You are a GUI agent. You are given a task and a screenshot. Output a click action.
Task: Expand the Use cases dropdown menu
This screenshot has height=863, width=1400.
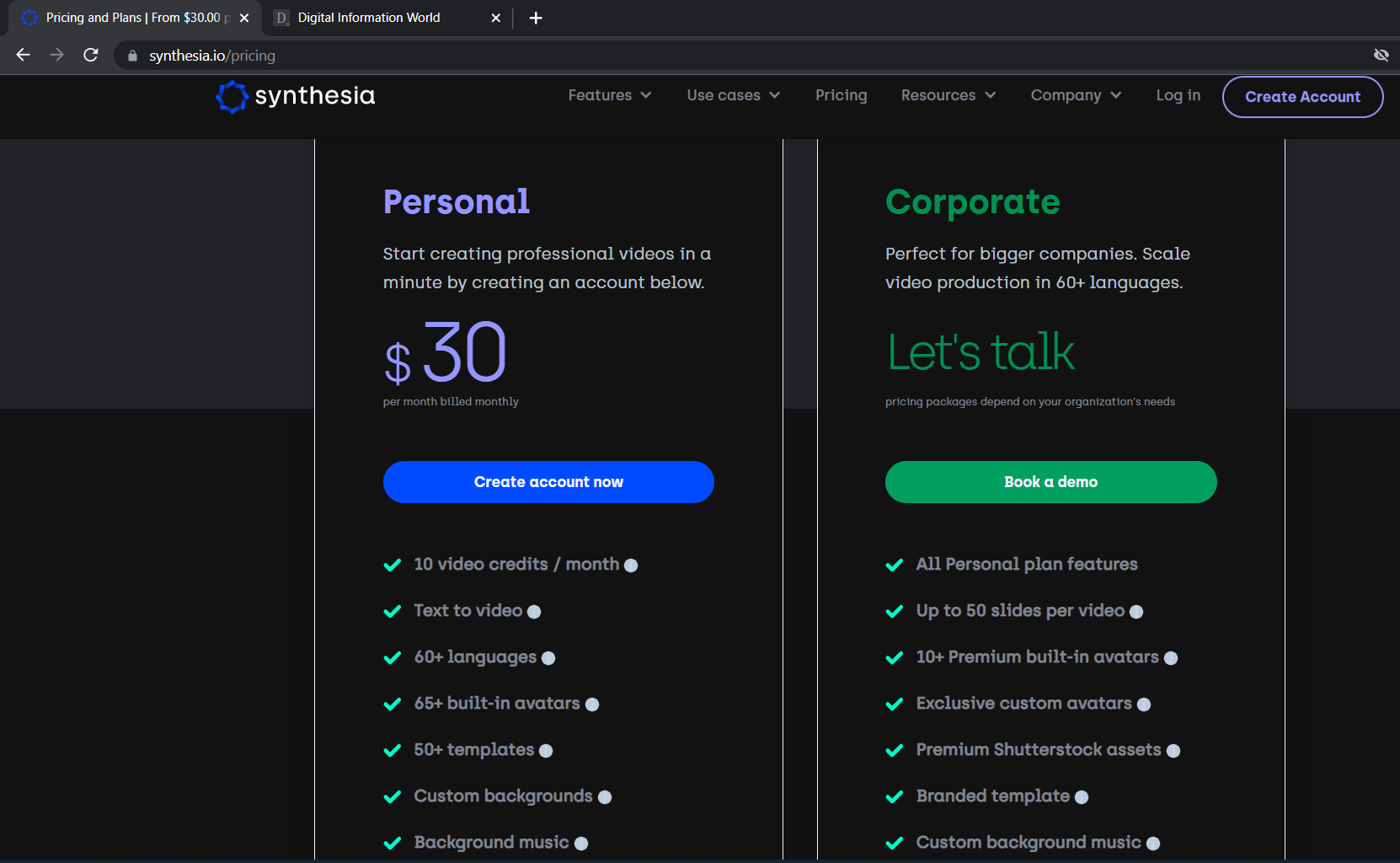click(x=734, y=95)
